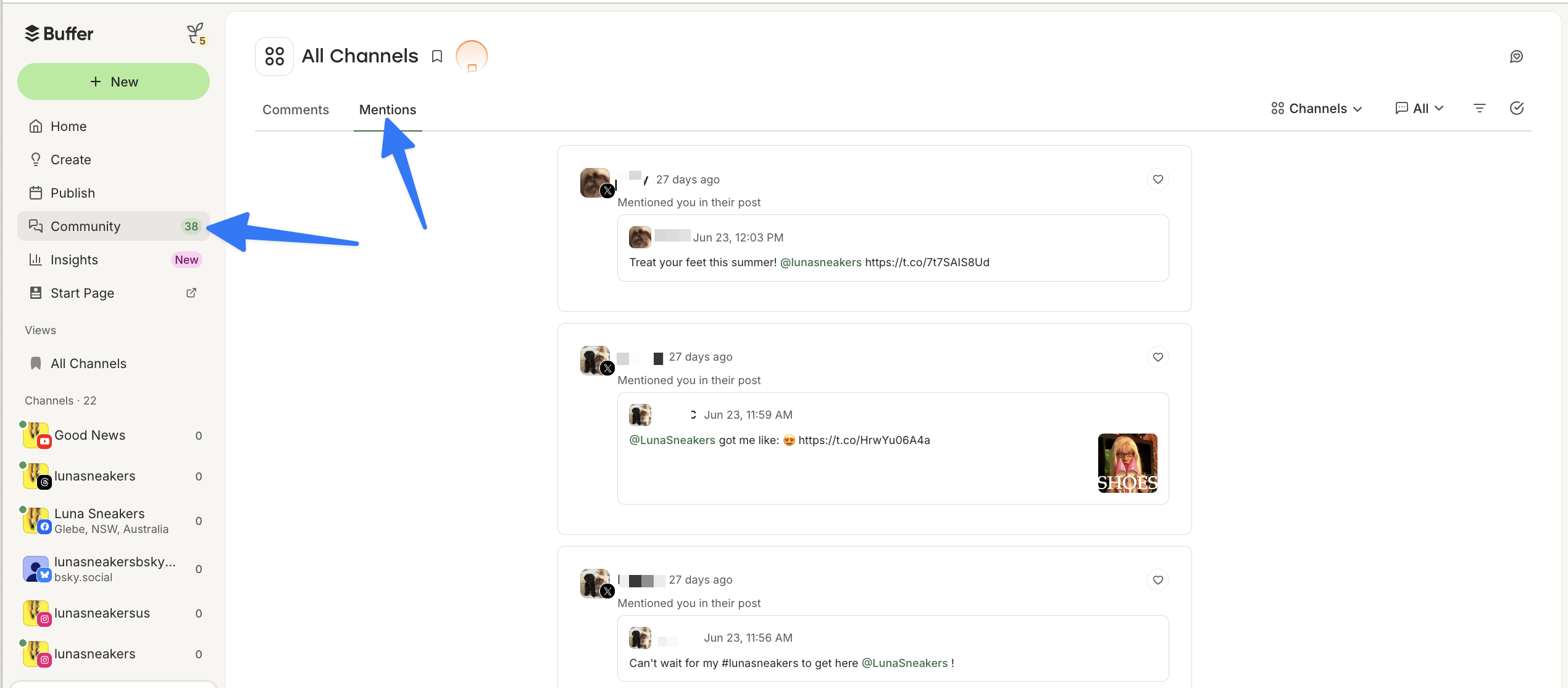Open lunasneakers Threads channel

click(x=114, y=476)
